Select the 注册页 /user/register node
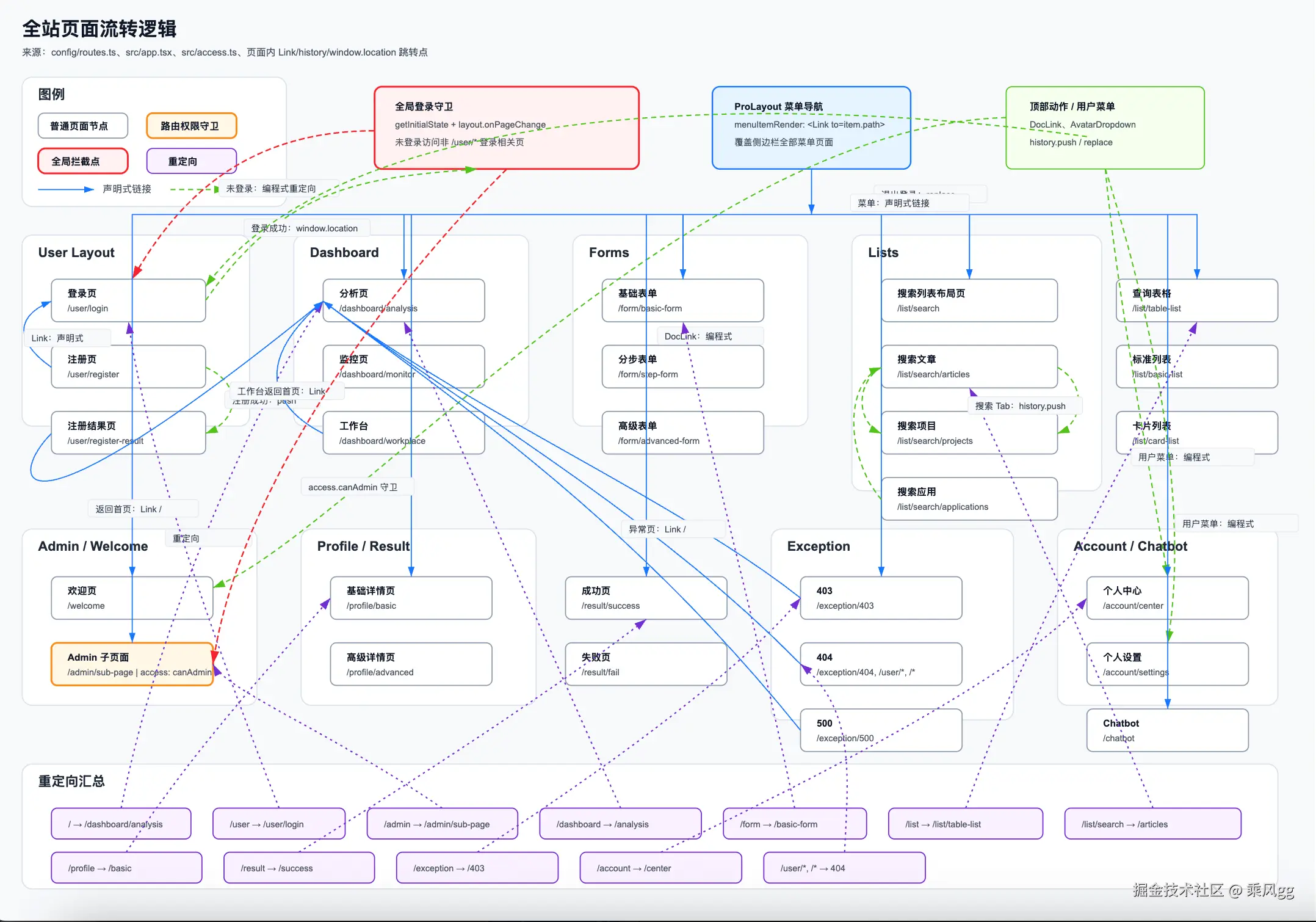1316x922 pixels. click(x=128, y=366)
